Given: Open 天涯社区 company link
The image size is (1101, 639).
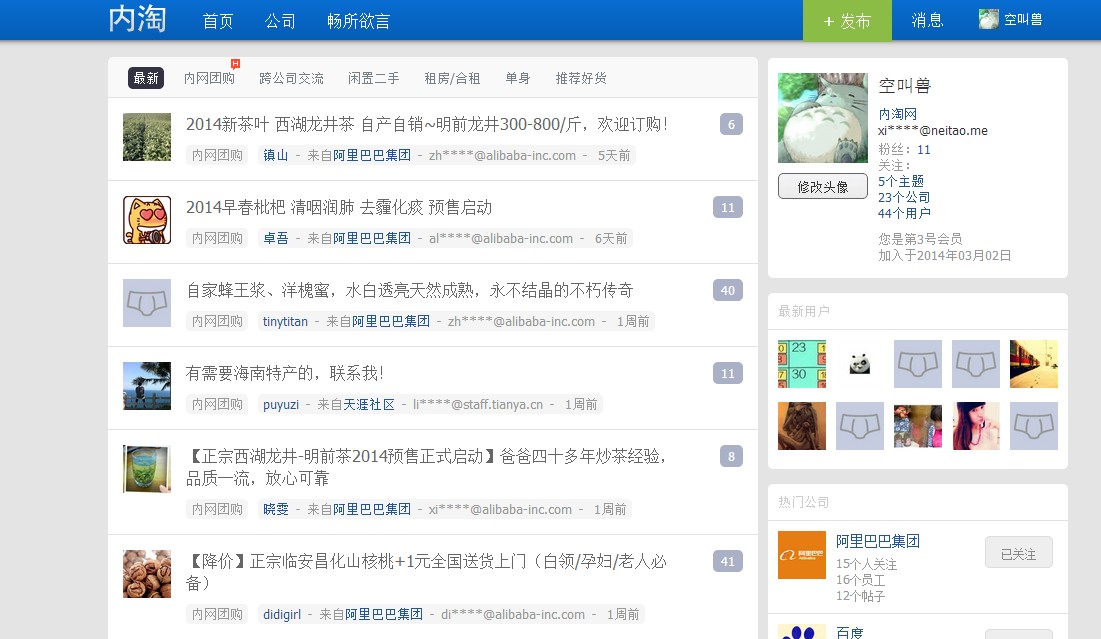Looking at the screenshot, I should tap(369, 404).
